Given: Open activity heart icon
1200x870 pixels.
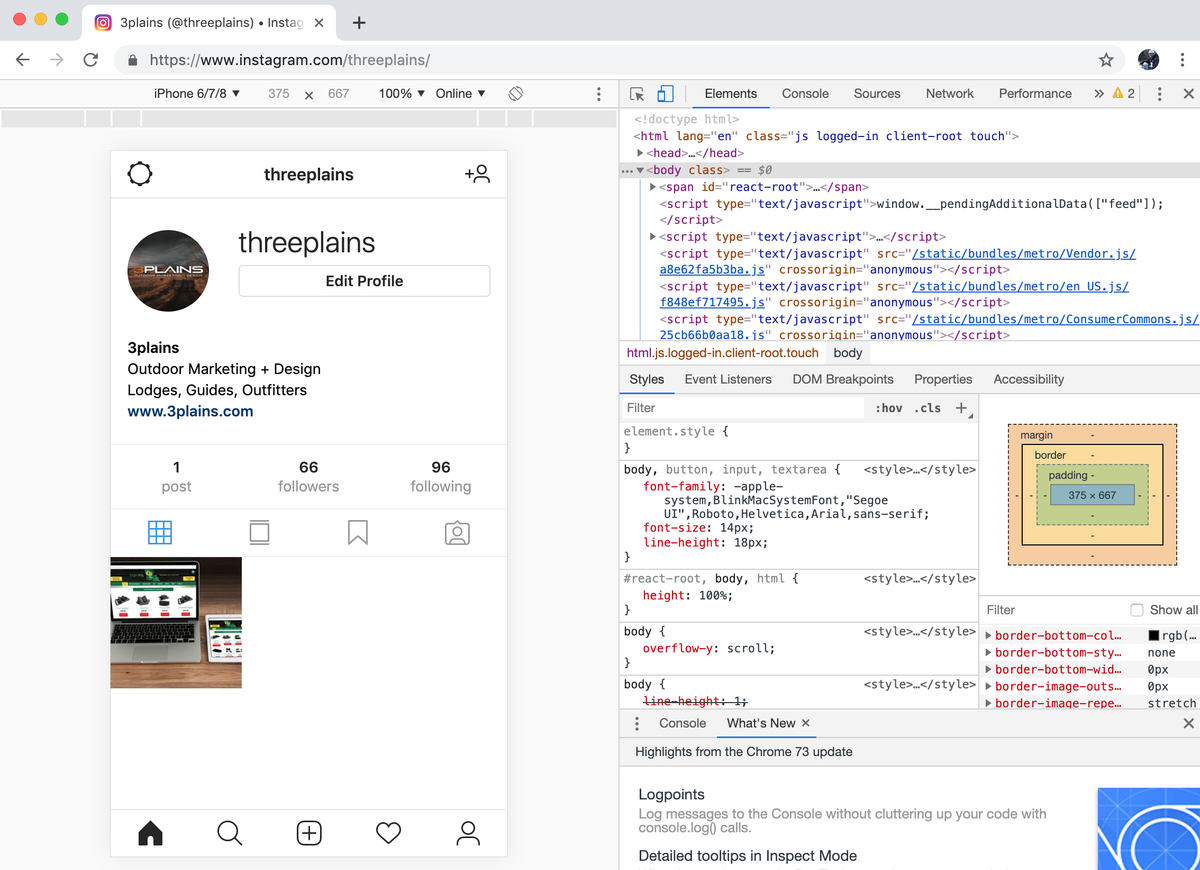Looking at the screenshot, I should pyautogui.click(x=388, y=832).
